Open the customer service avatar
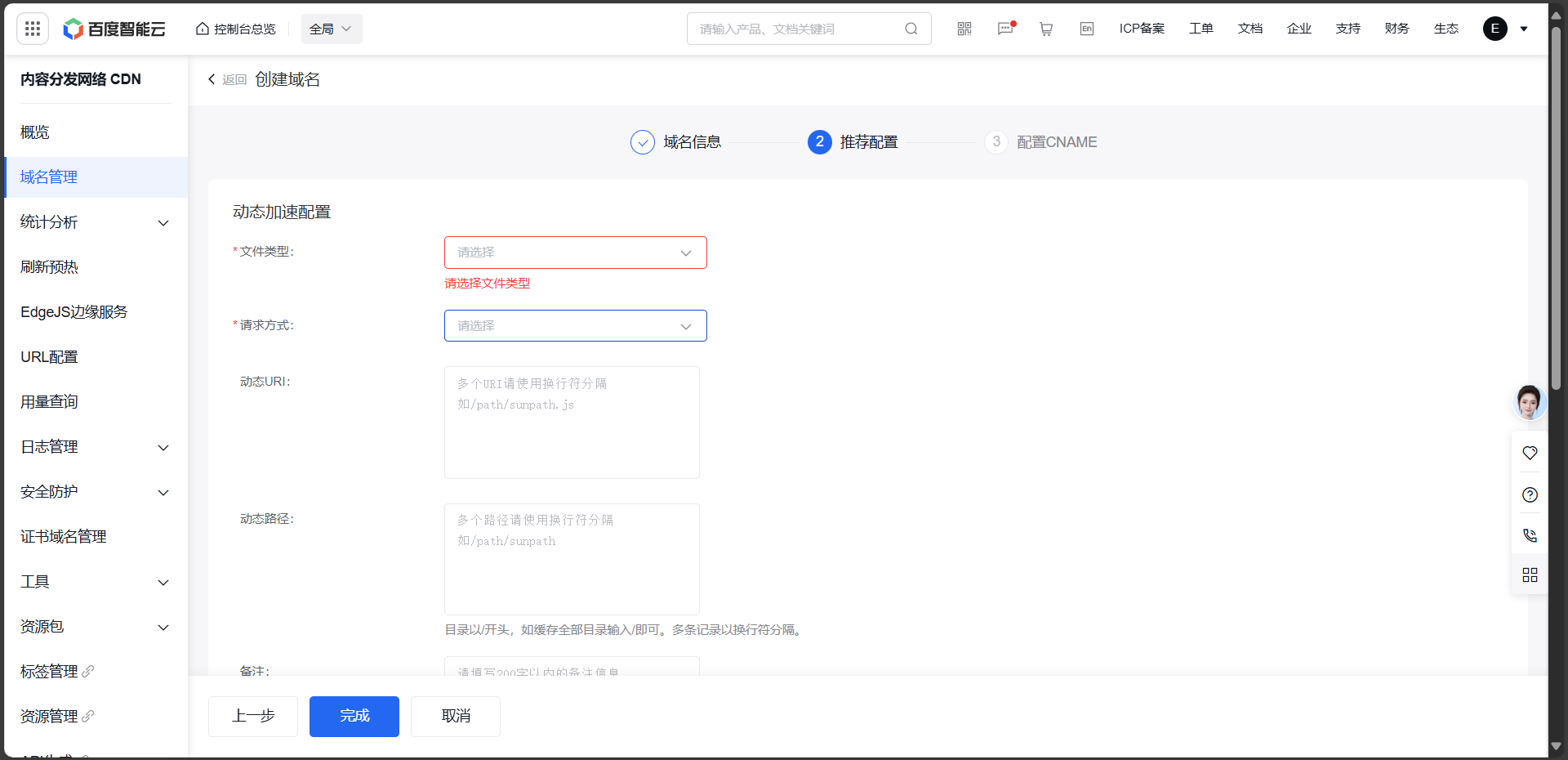Image resolution: width=1568 pixels, height=760 pixels. point(1529,402)
